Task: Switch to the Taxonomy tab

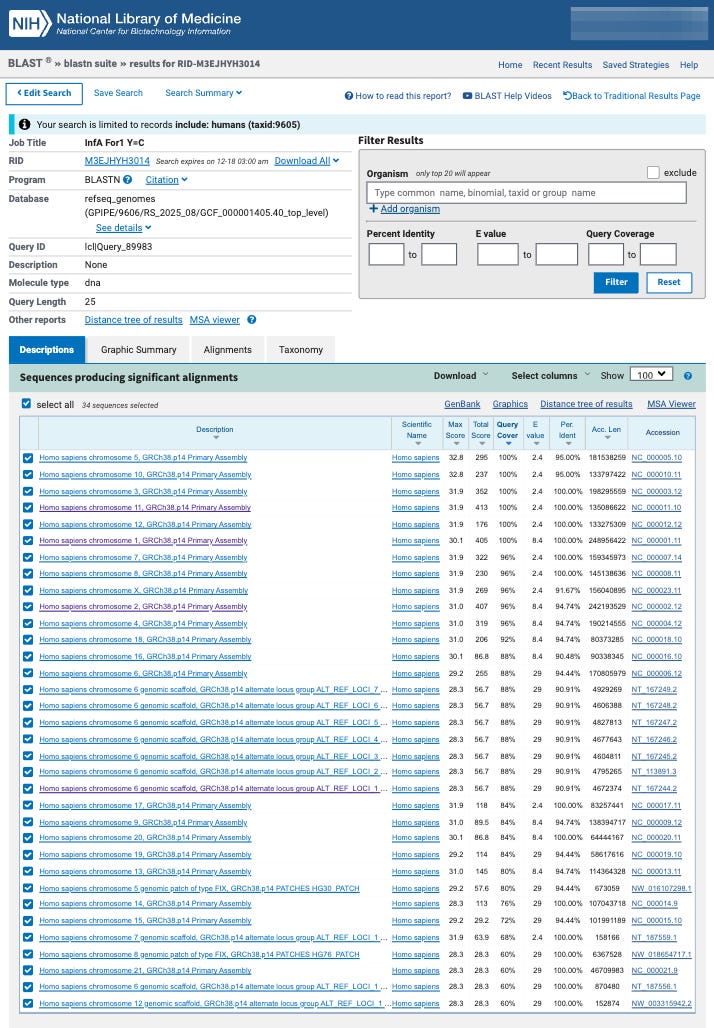Action: pyautogui.click(x=301, y=349)
